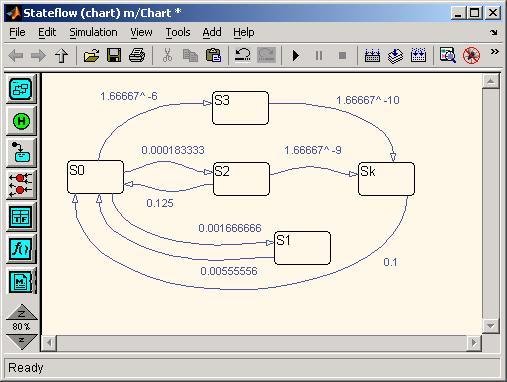Viewport: 507px width, 382px height.
Task: Undo the last action
Action: (243, 55)
